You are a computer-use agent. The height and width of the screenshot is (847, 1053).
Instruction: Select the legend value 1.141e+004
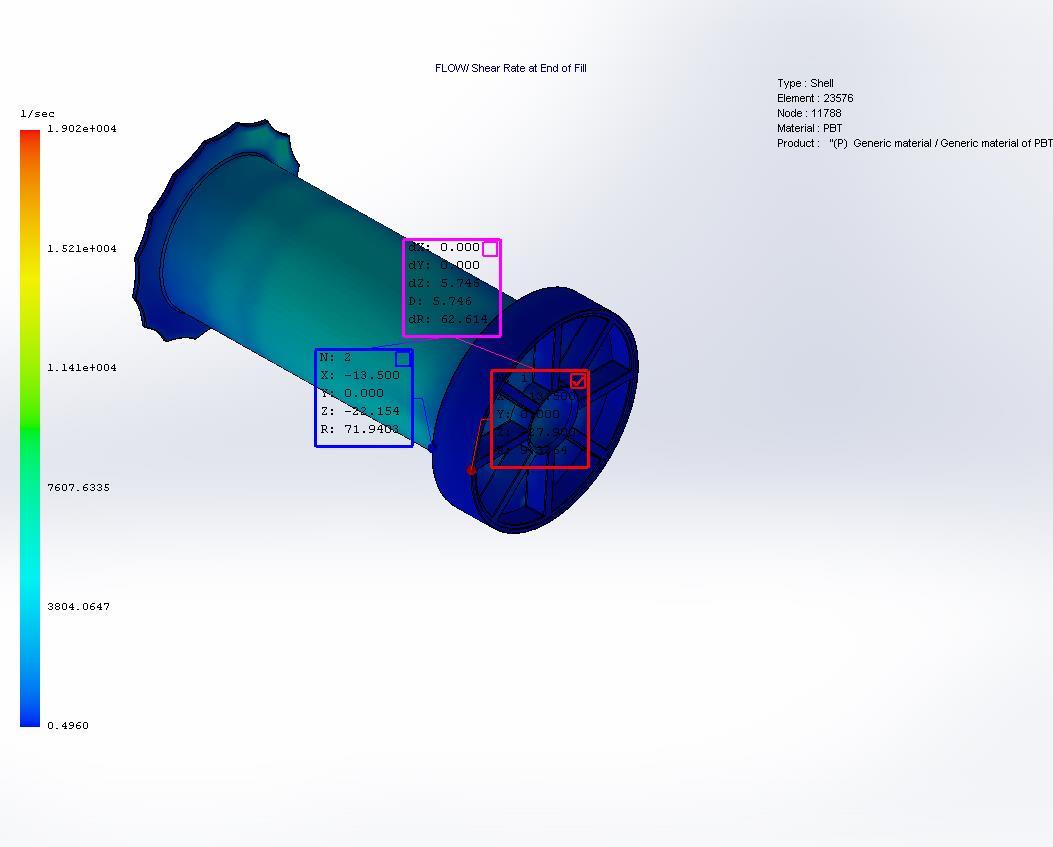[82, 367]
